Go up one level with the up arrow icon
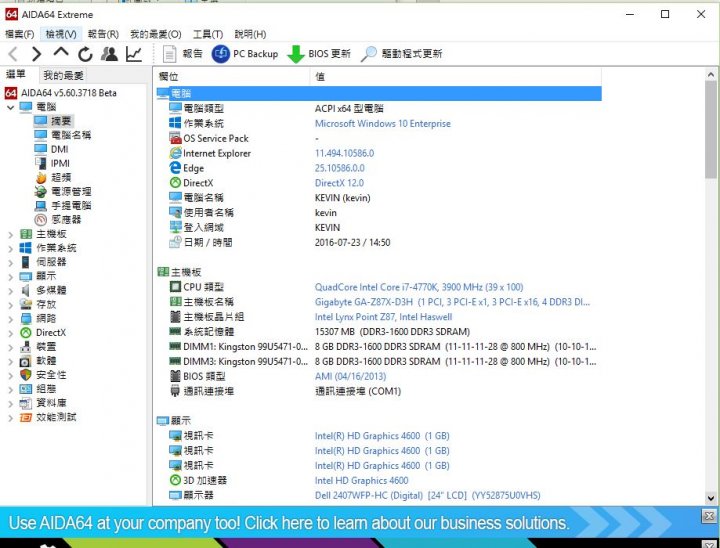The width and height of the screenshot is (720, 548). [x=61, y=52]
